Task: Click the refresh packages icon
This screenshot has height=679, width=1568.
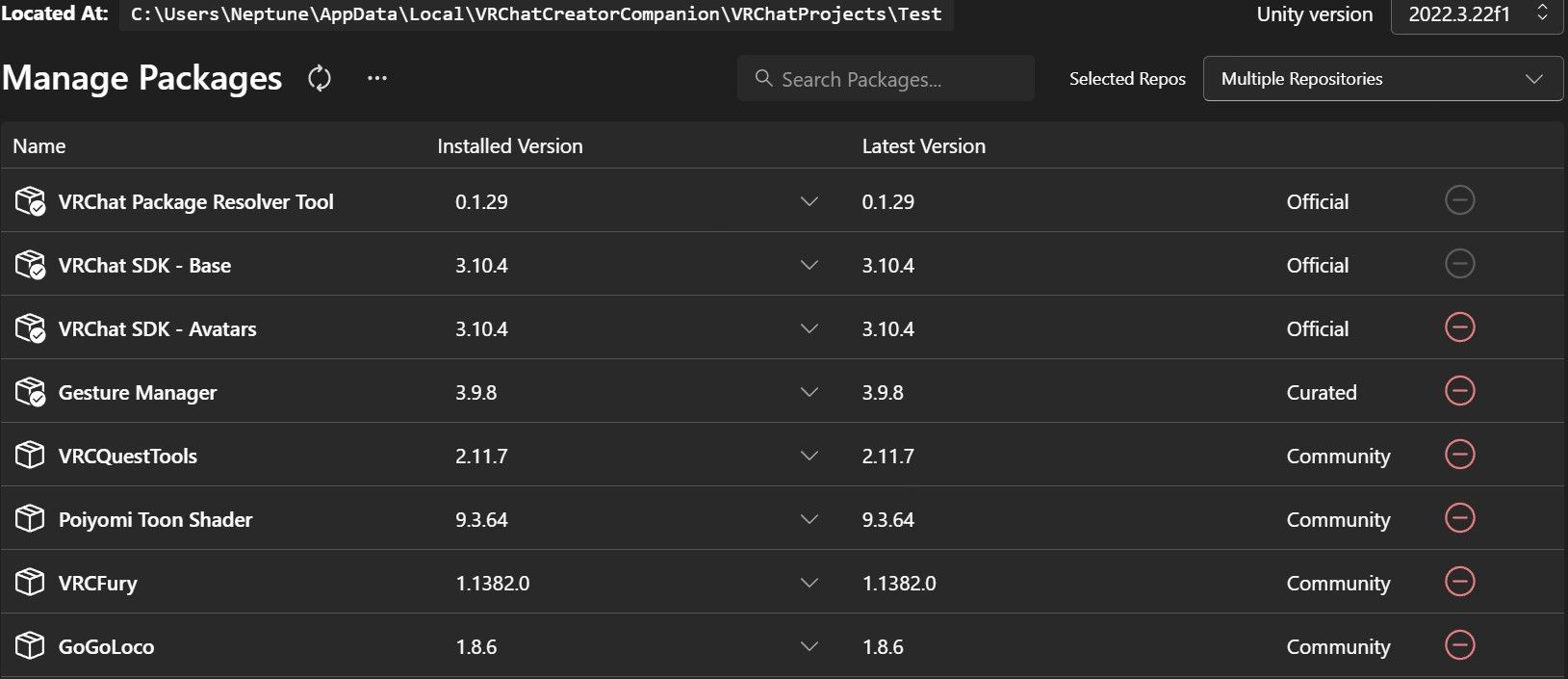Action: coord(320,78)
